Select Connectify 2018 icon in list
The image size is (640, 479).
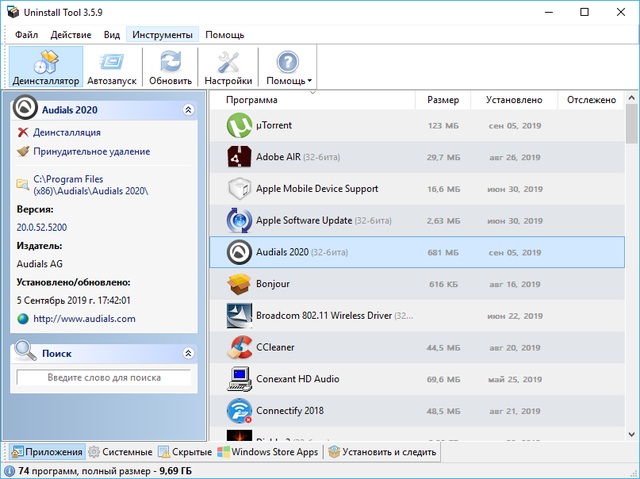[x=238, y=411]
